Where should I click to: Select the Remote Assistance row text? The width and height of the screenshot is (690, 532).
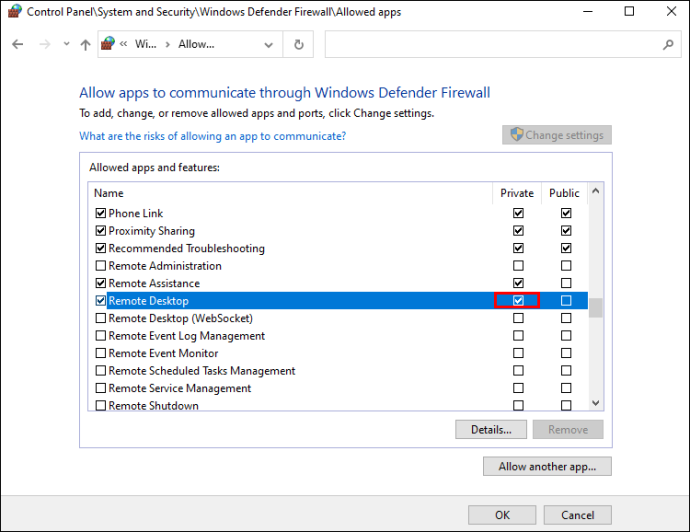pos(154,283)
